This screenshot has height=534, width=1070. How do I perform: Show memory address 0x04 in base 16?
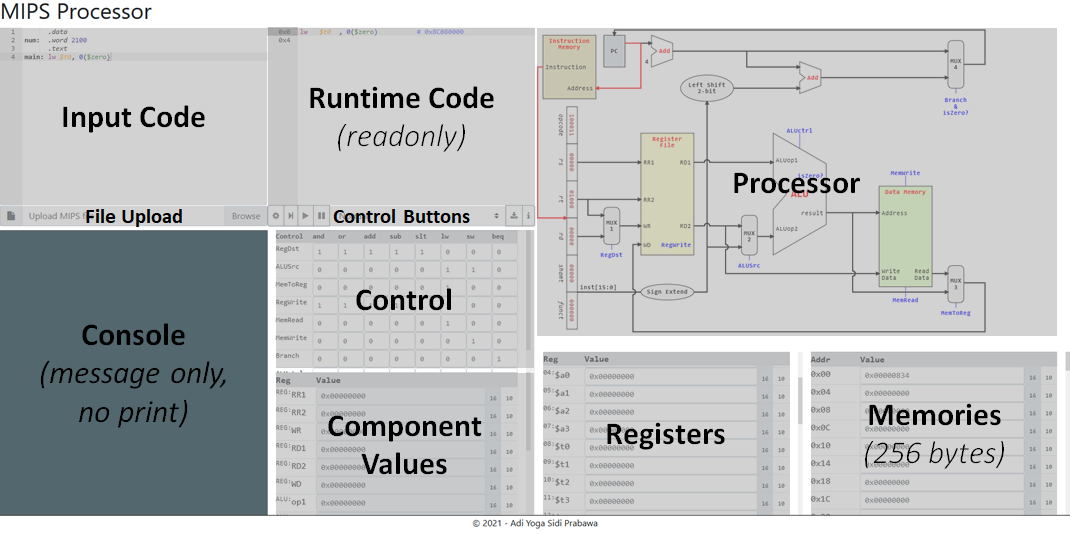[1033, 394]
